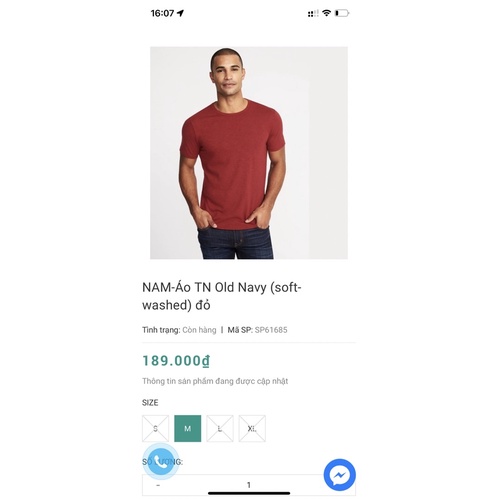This screenshot has width=499, height=499.
Task: Select size S option
Action: [155, 428]
